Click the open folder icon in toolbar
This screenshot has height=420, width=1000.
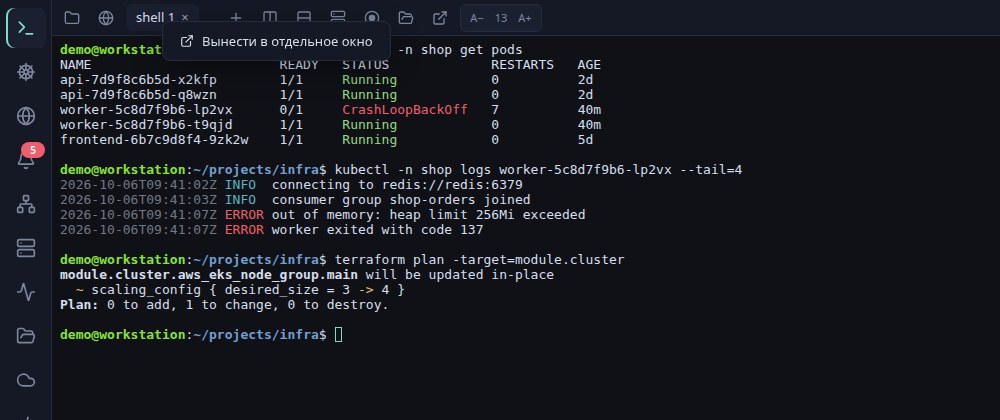coord(406,18)
